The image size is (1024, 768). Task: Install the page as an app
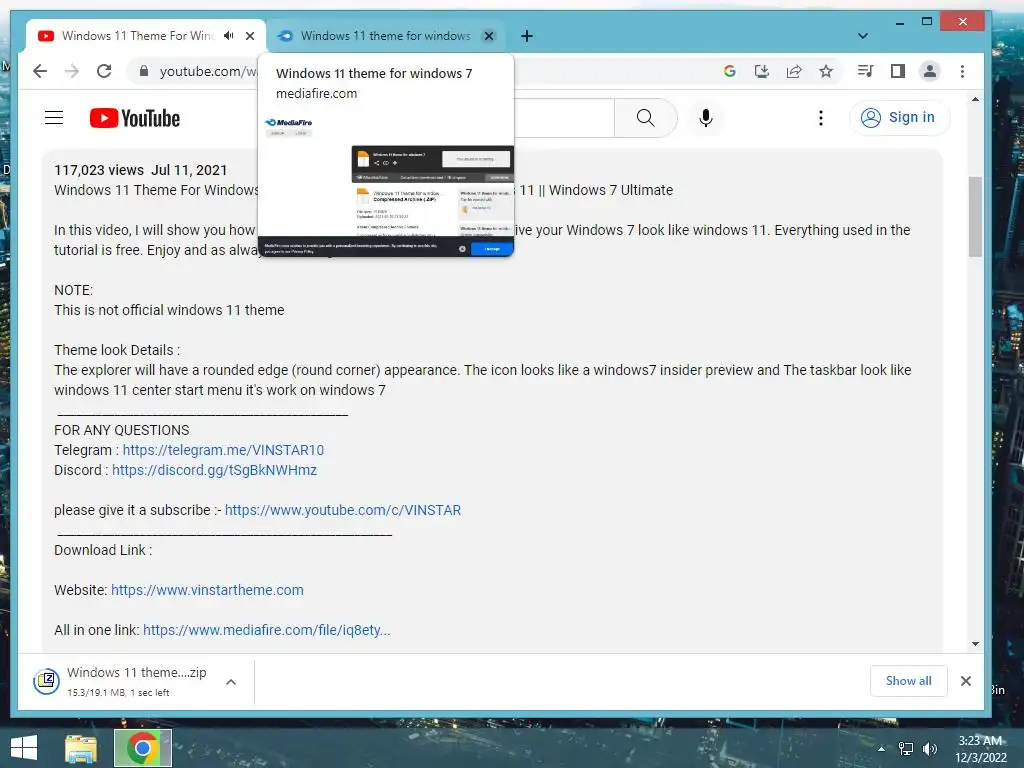pyautogui.click(x=761, y=71)
